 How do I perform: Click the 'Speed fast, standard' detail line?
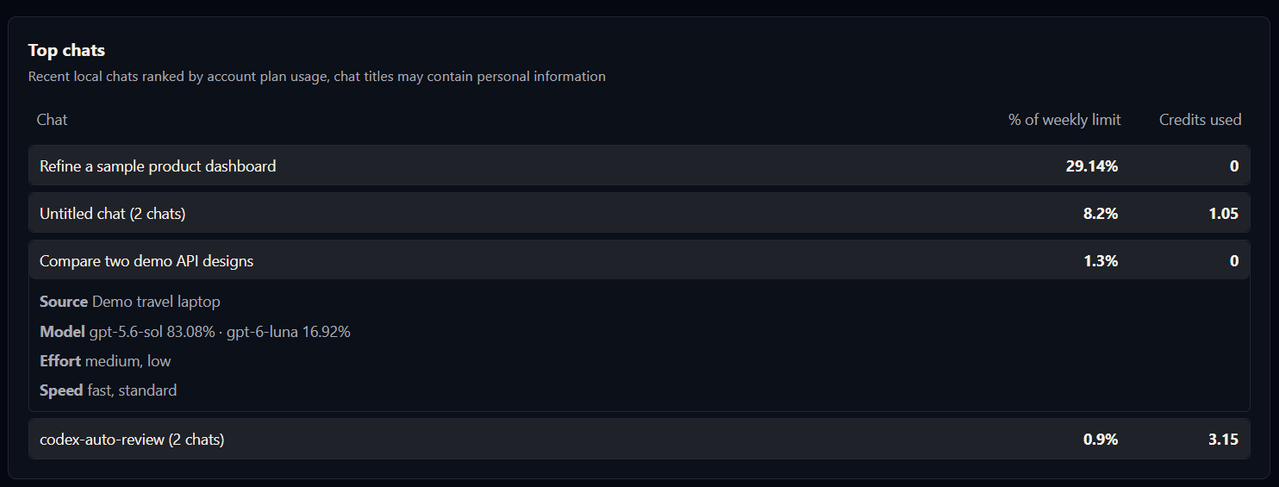pyautogui.click(x=108, y=390)
